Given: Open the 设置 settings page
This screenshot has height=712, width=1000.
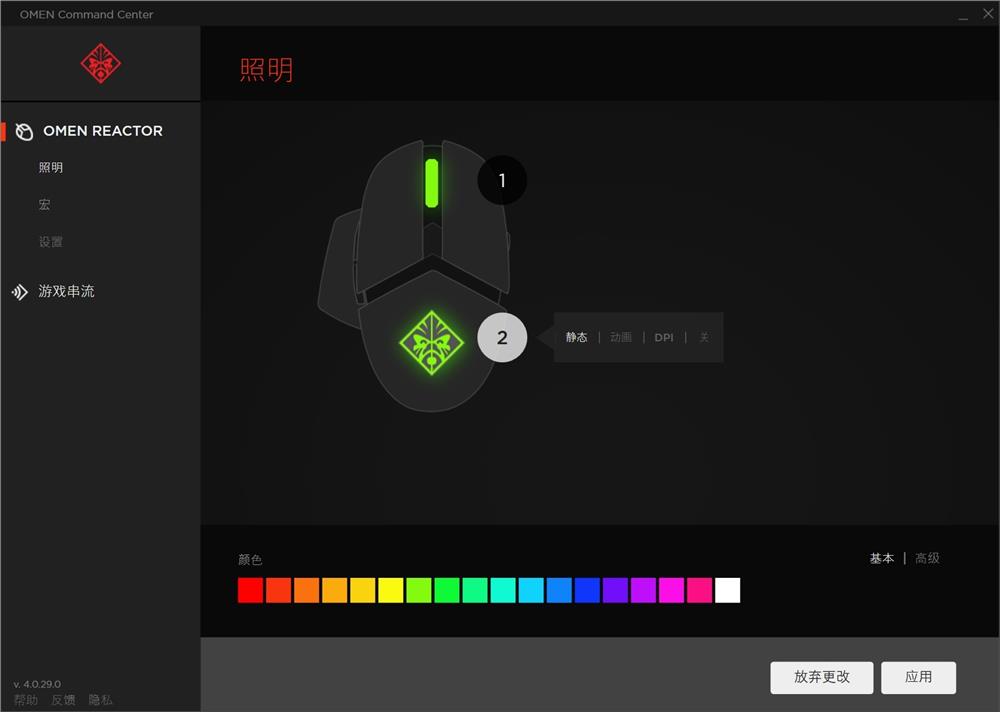Looking at the screenshot, I should click(50, 241).
